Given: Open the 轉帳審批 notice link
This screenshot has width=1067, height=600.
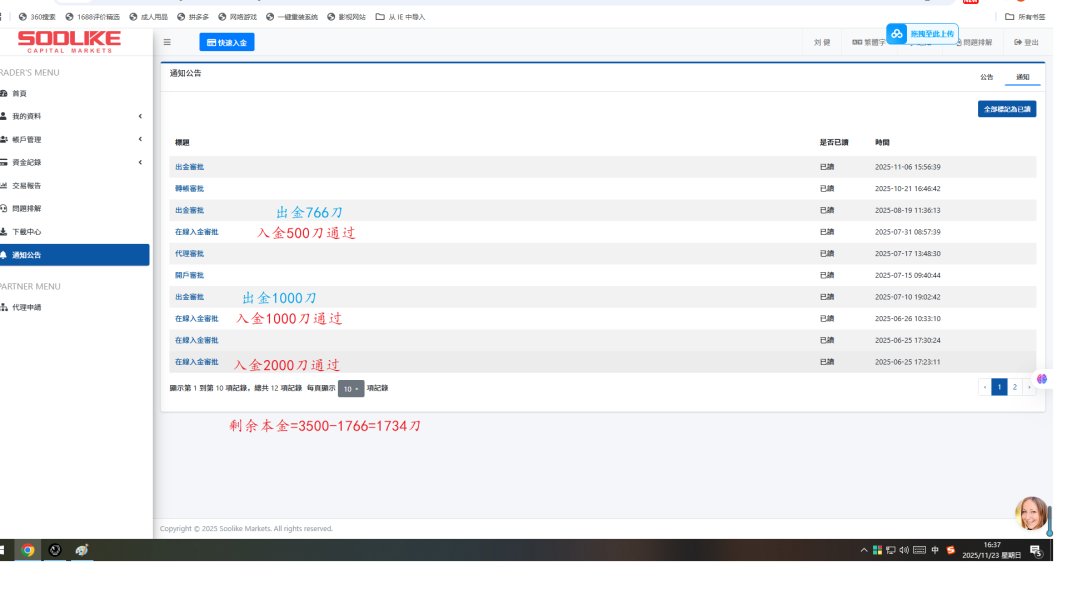Looking at the screenshot, I should (x=189, y=188).
